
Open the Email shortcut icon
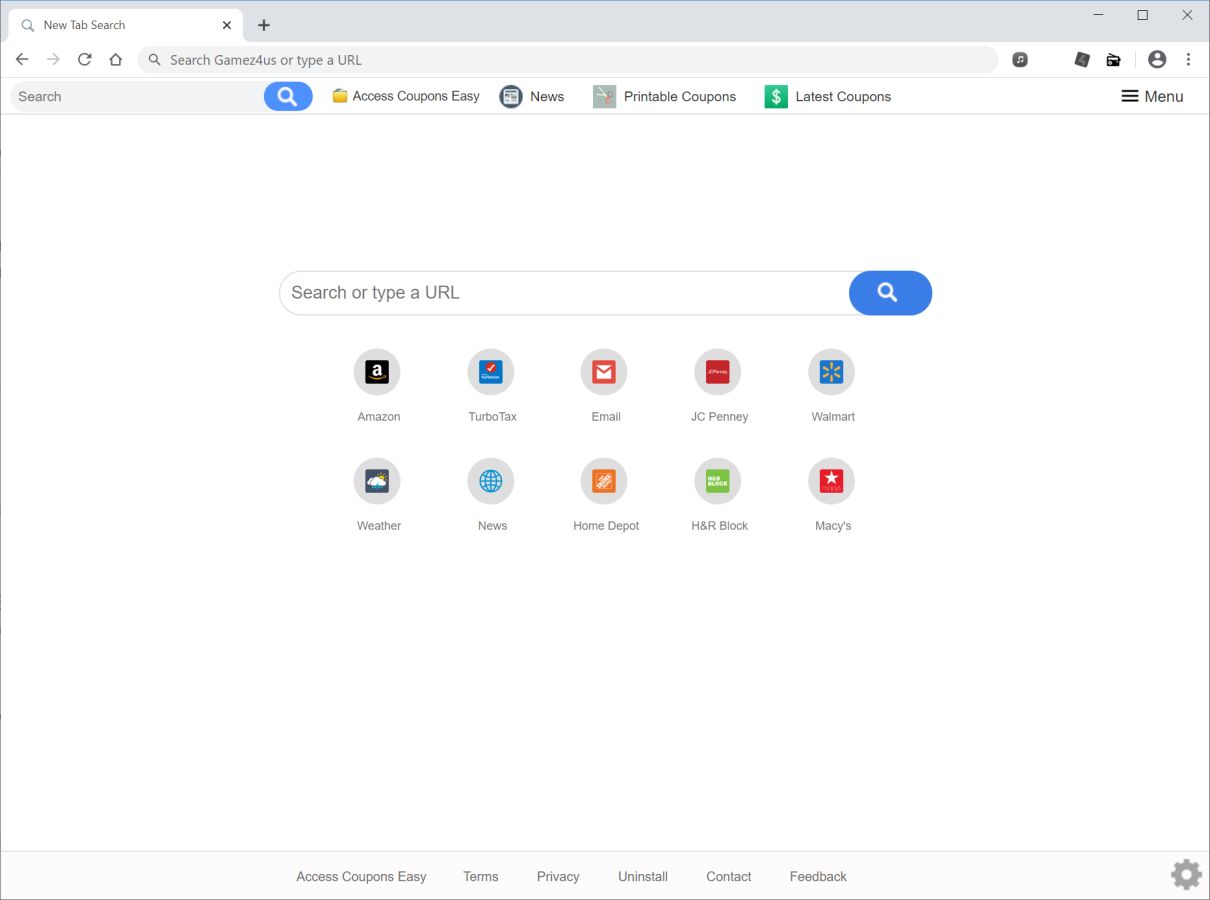click(x=604, y=372)
